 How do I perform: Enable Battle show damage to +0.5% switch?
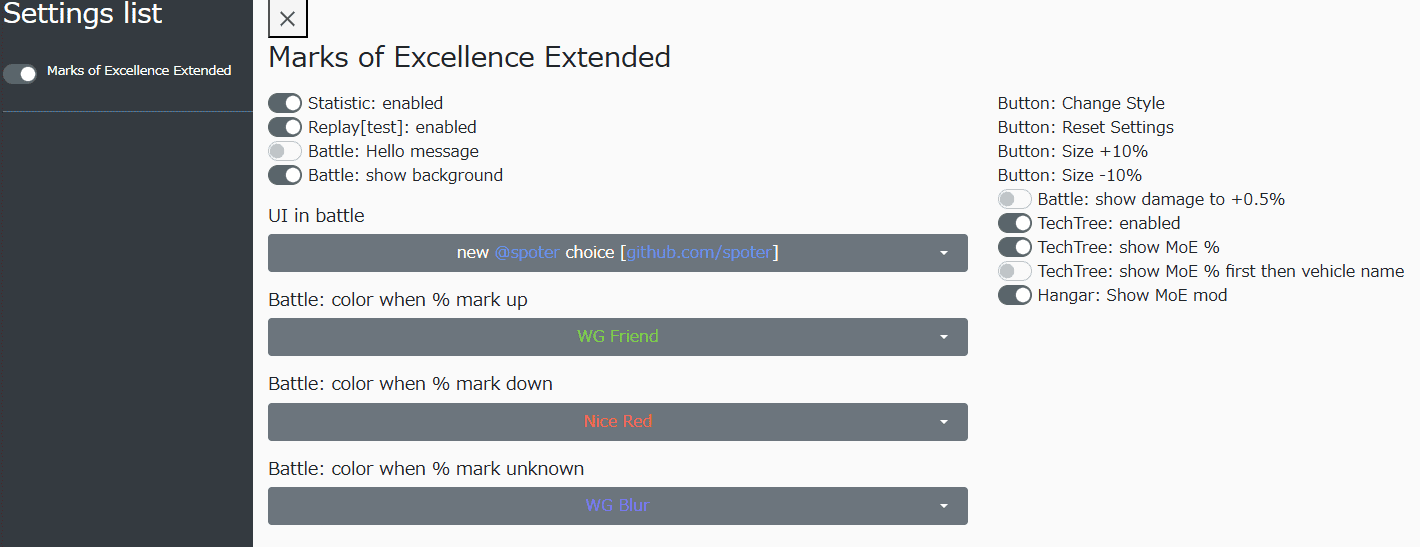click(1015, 199)
